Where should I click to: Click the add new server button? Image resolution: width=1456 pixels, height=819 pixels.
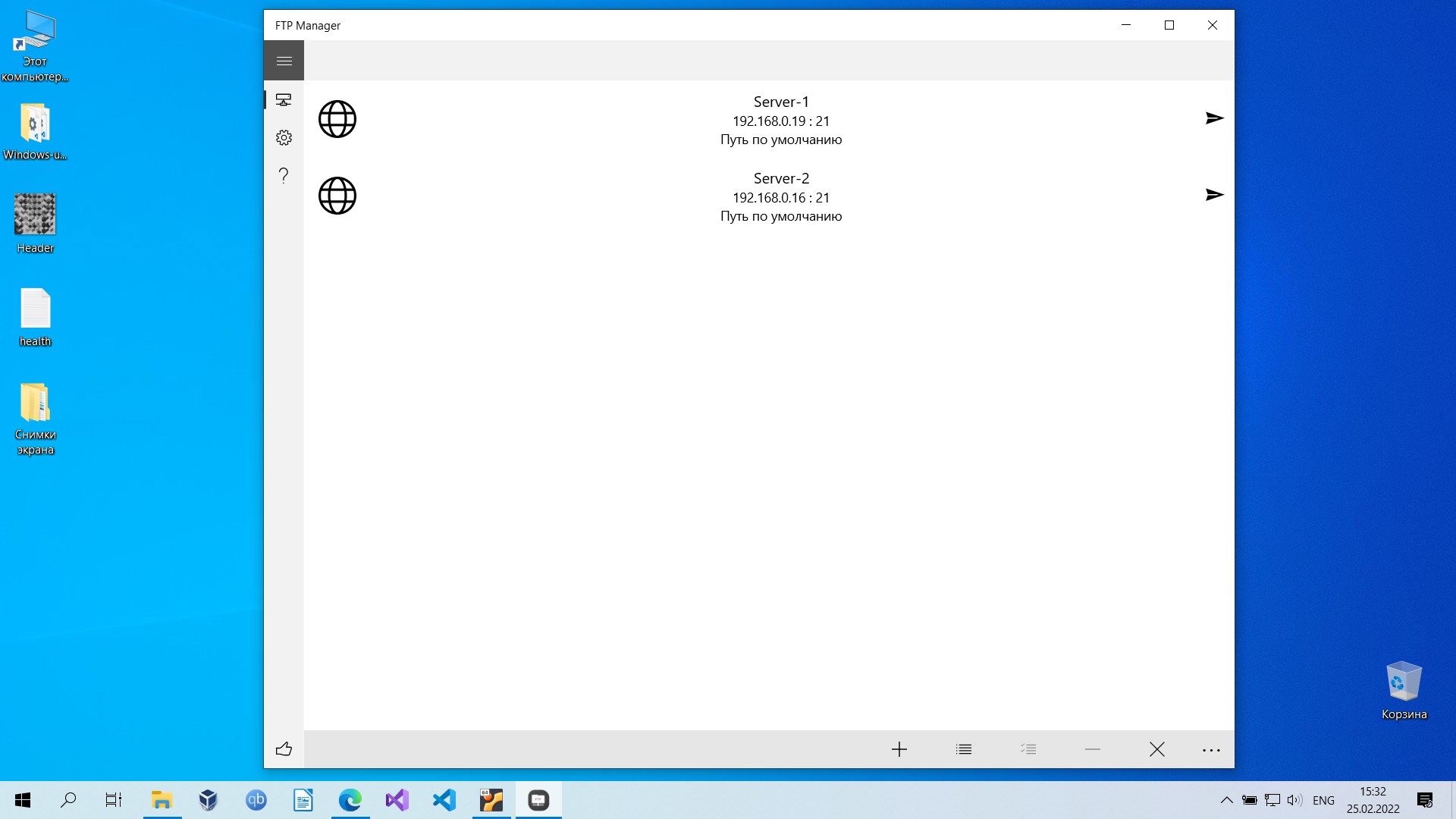899,748
